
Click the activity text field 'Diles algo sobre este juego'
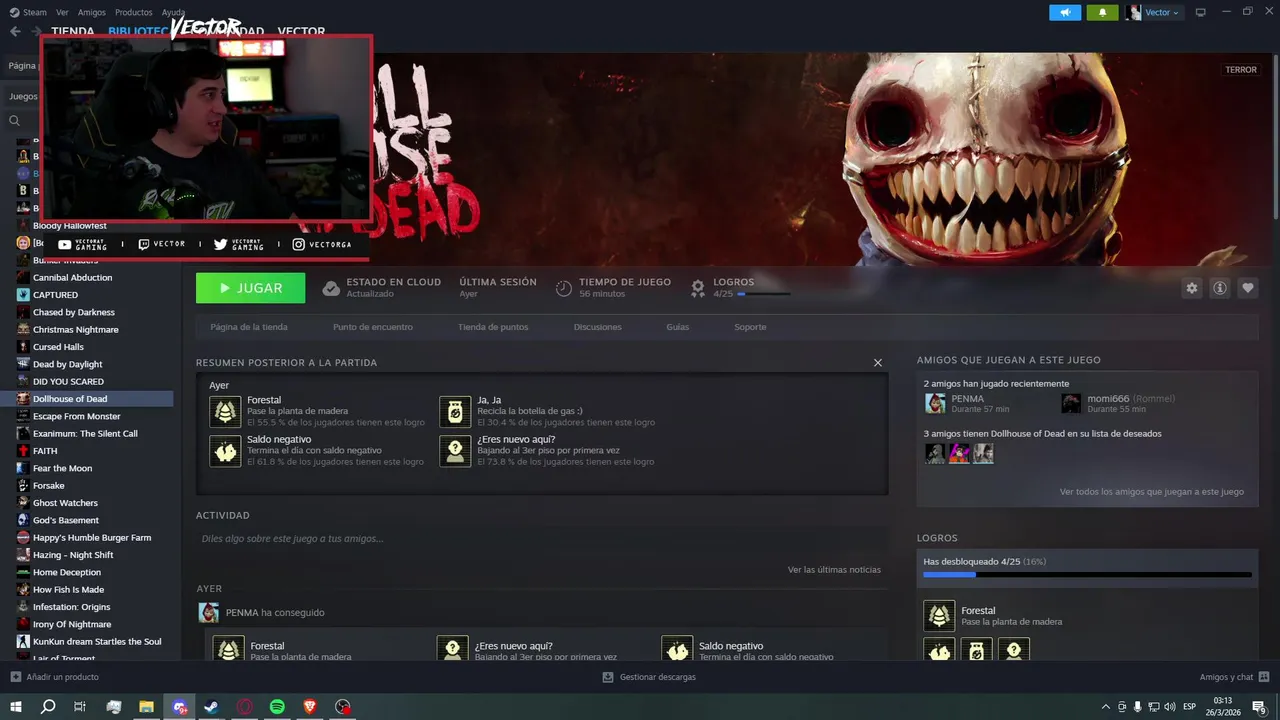pyautogui.click(x=541, y=539)
